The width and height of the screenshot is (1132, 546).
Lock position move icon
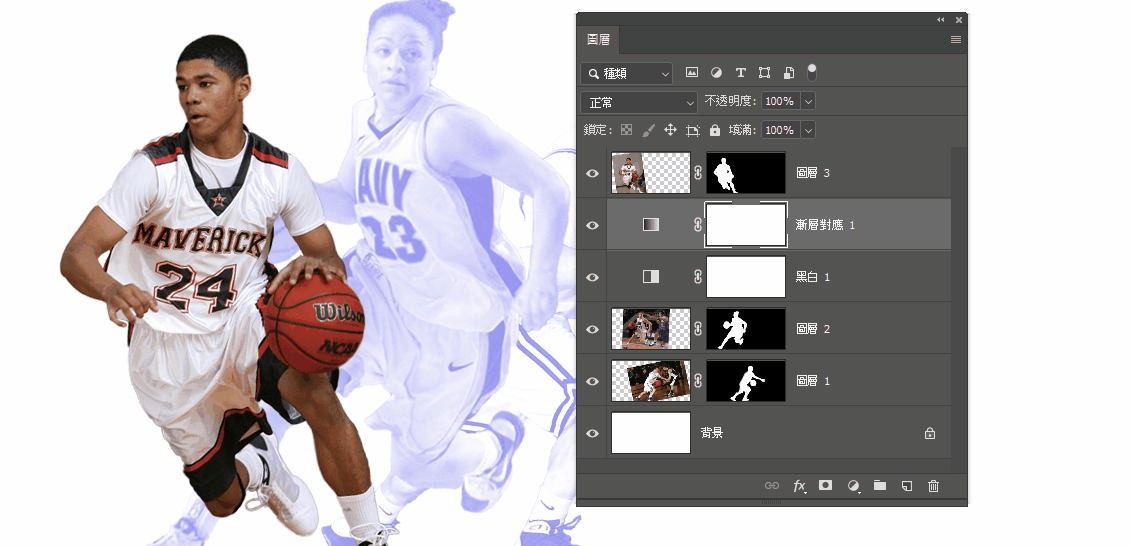pyautogui.click(x=670, y=130)
